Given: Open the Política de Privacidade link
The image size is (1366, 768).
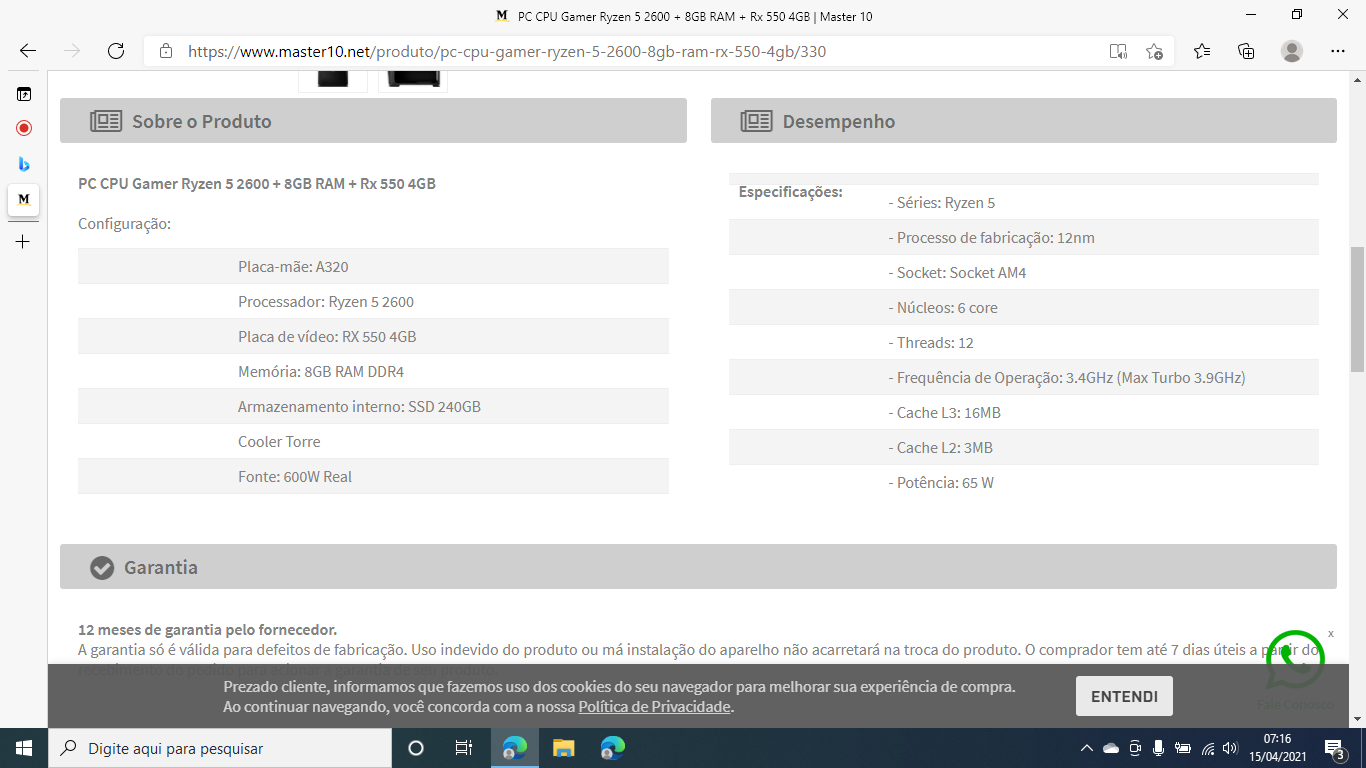Looking at the screenshot, I should pyautogui.click(x=654, y=706).
